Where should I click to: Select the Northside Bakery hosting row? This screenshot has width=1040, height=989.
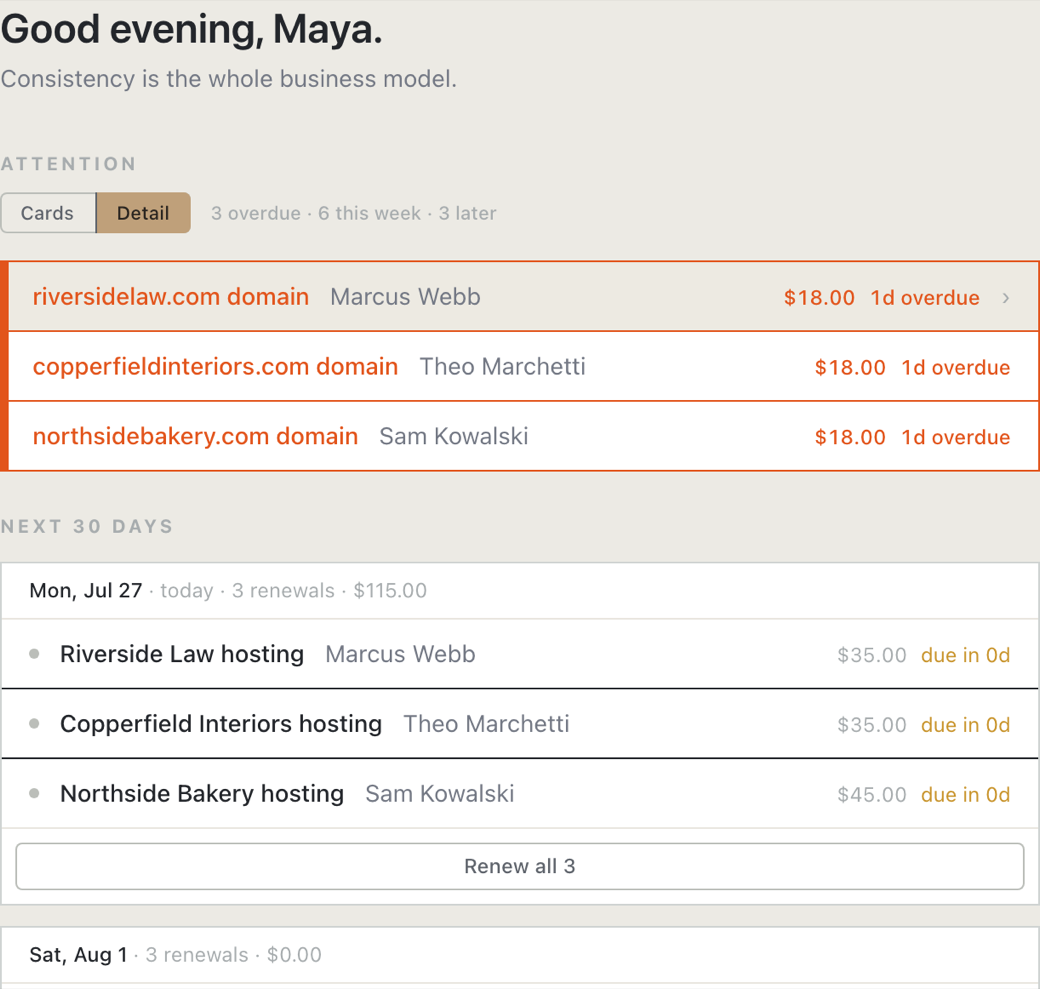[x=519, y=793]
